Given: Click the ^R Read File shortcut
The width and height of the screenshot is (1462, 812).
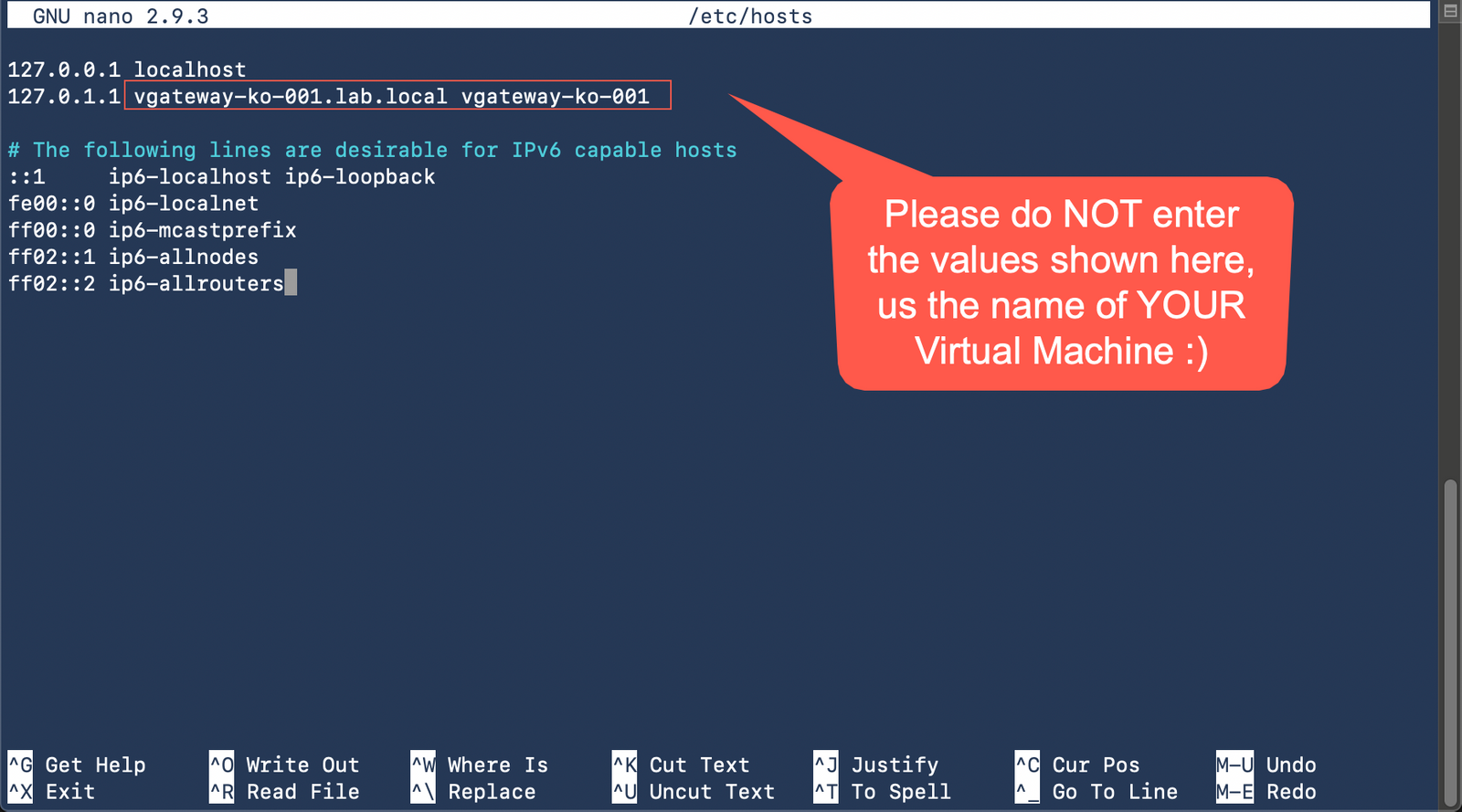Looking at the screenshot, I should [285, 791].
